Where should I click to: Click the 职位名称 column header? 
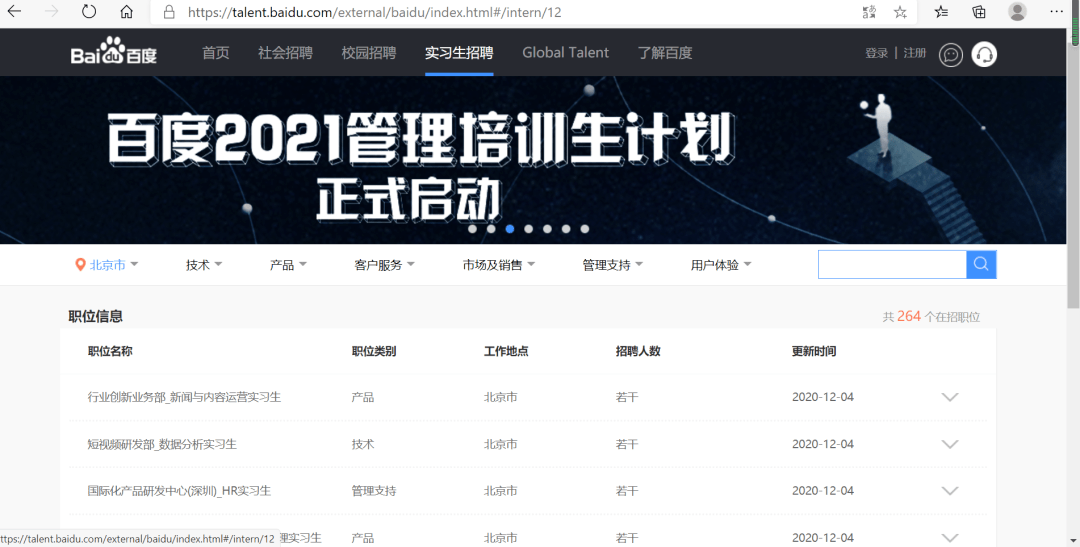(x=110, y=351)
